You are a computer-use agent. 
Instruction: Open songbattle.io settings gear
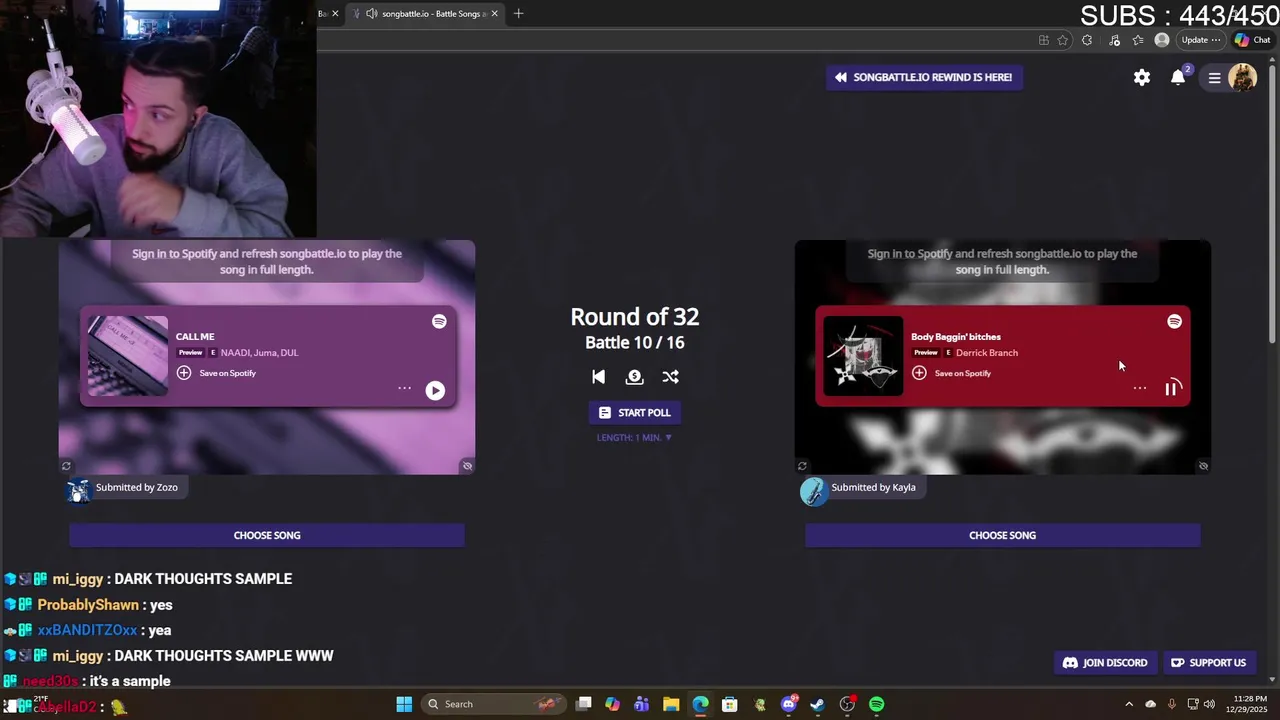coord(1141,77)
